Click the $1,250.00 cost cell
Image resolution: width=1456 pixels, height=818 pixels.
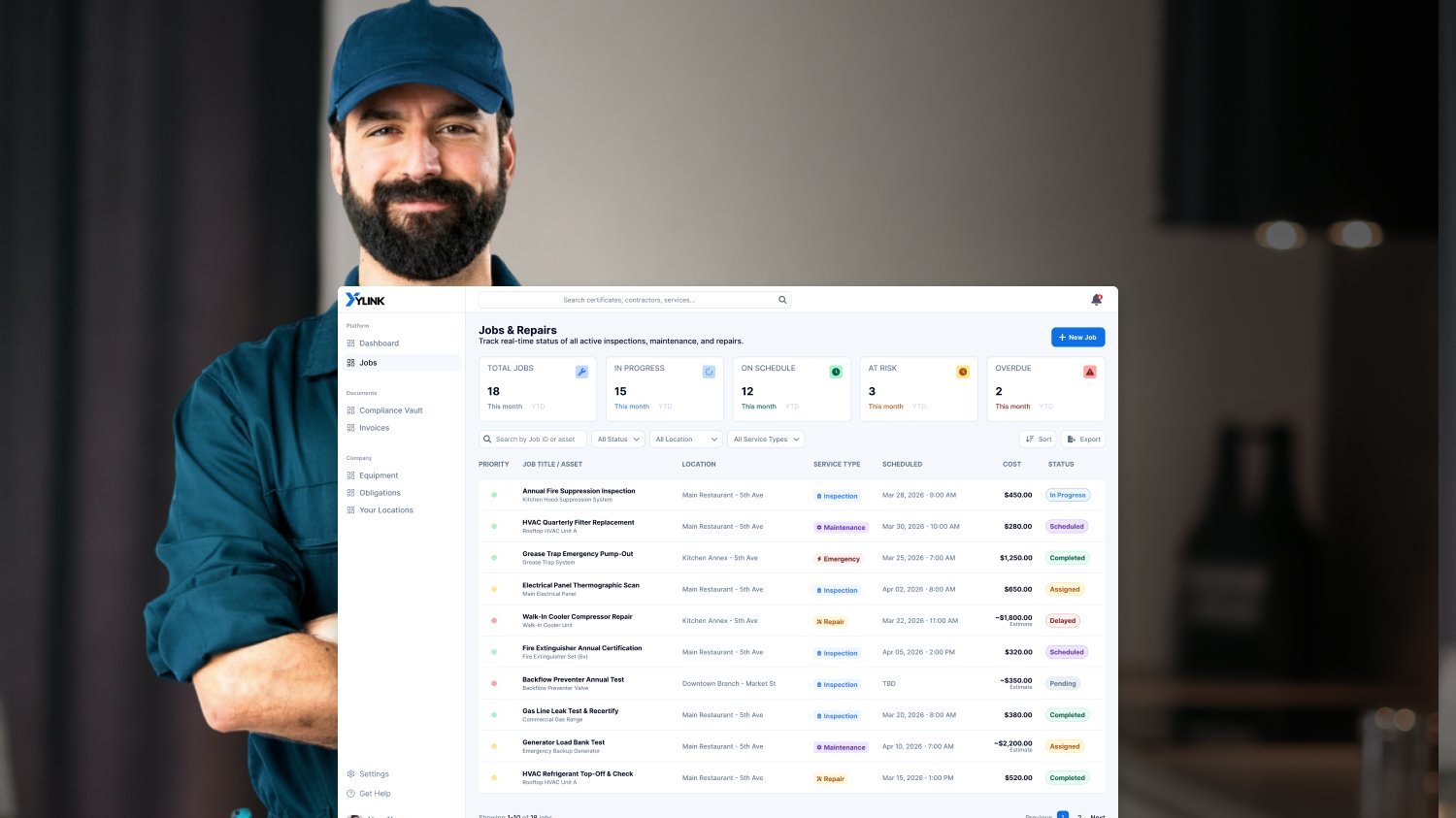pos(1016,558)
